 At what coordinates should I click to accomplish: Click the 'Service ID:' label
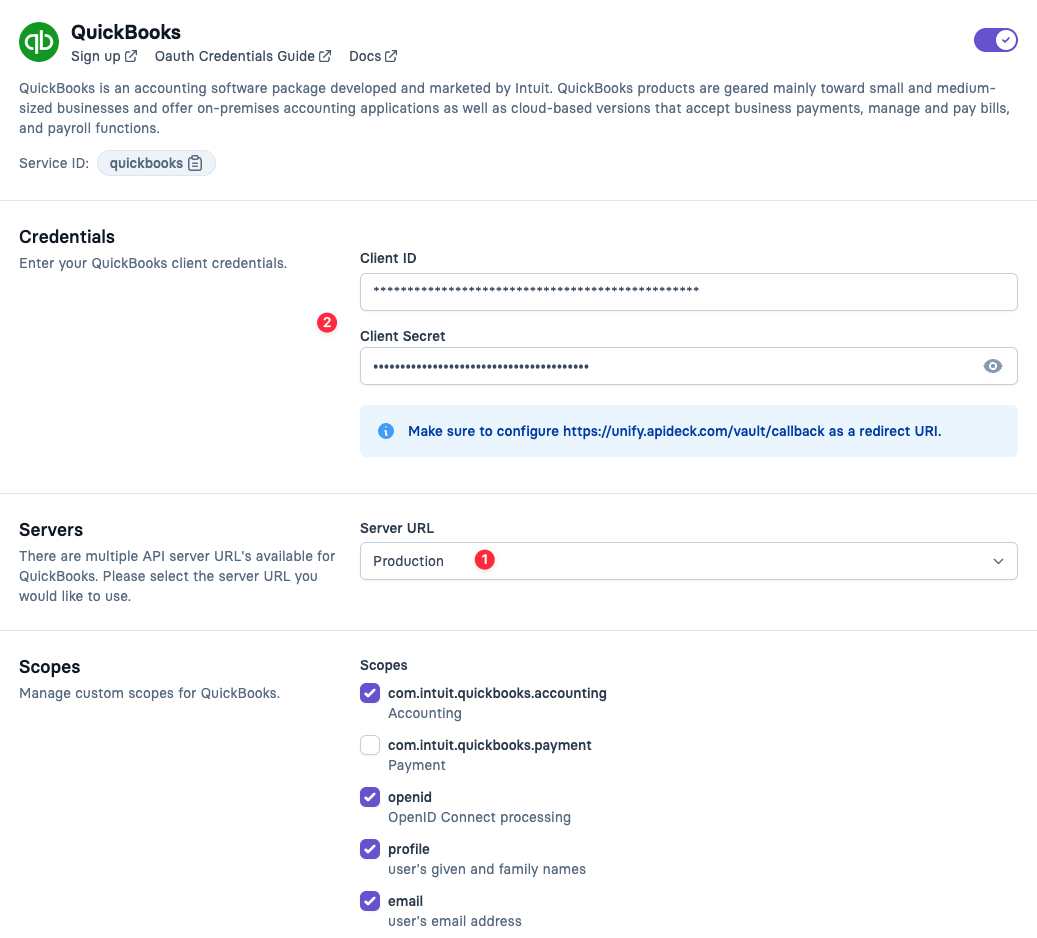54,163
